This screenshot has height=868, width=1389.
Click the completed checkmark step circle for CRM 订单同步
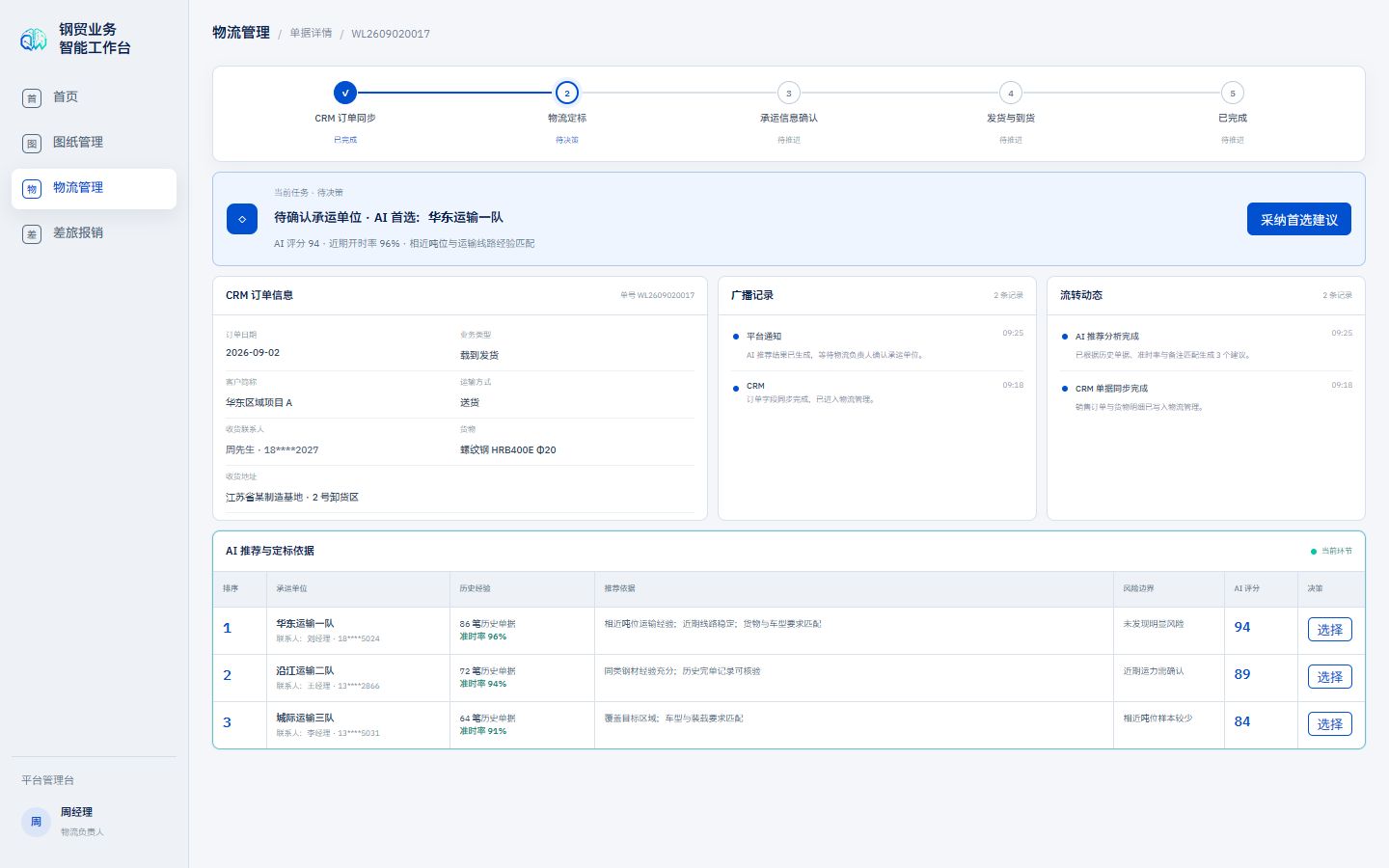pyautogui.click(x=345, y=93)
